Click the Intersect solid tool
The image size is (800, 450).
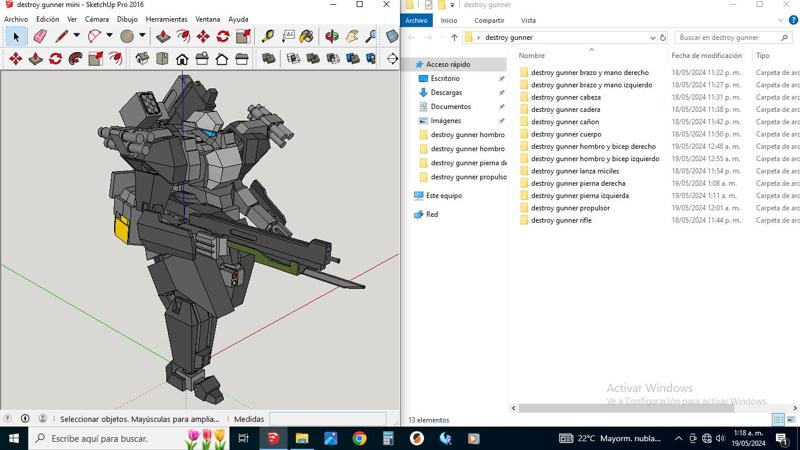tap(293, 59)
